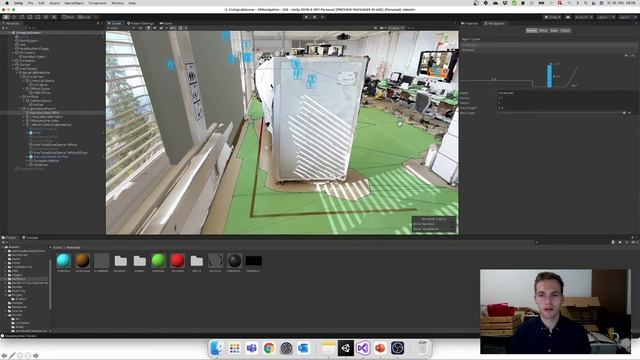Open Google Chrome from the Dock
This screenshot has width=640, height=360.
click(x=269, y=348)
